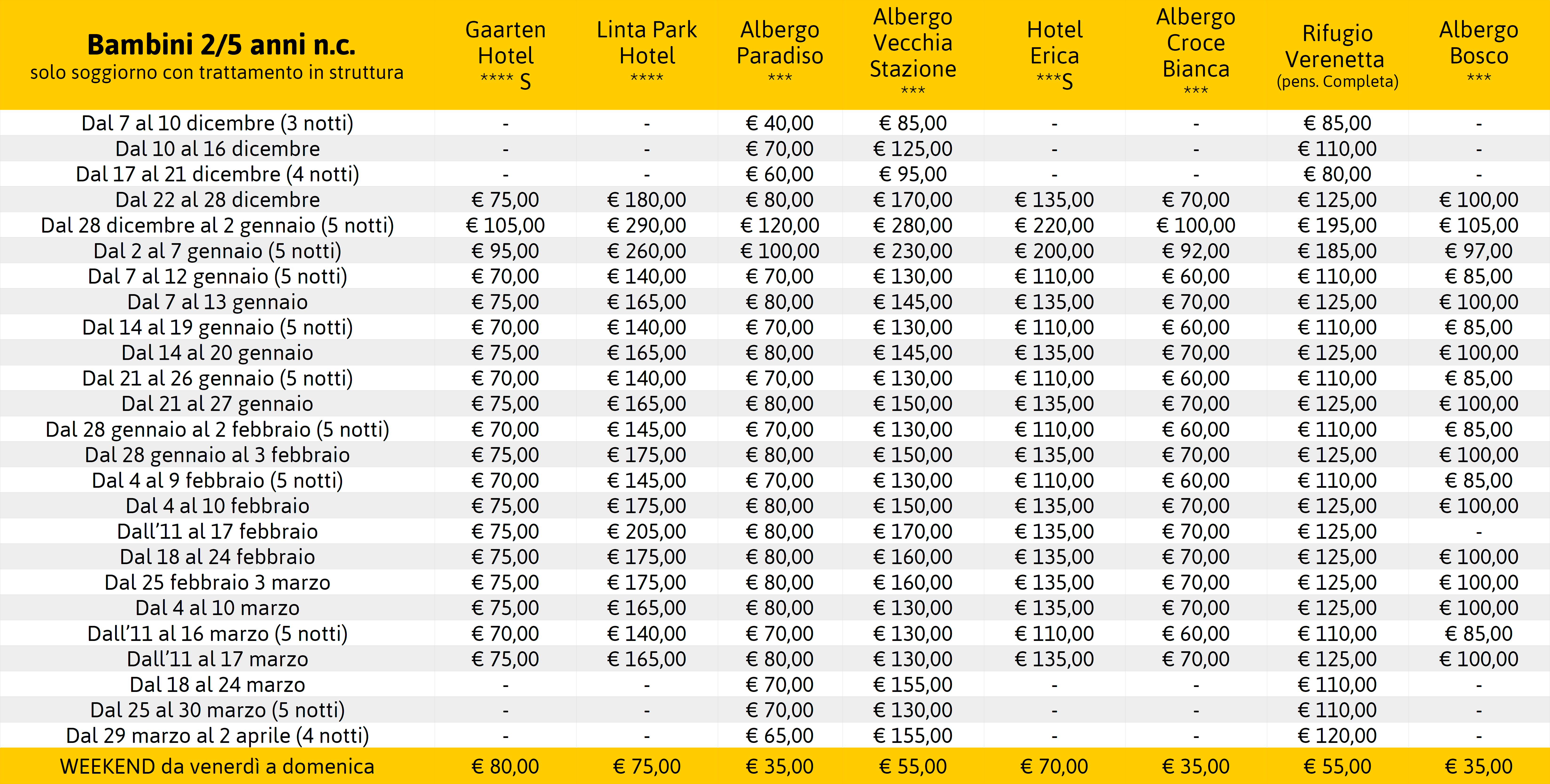Click Gaarten Hotel weekend price € 80,00
This screenshot has width=1550, height=784.
[x=505, y=767]
